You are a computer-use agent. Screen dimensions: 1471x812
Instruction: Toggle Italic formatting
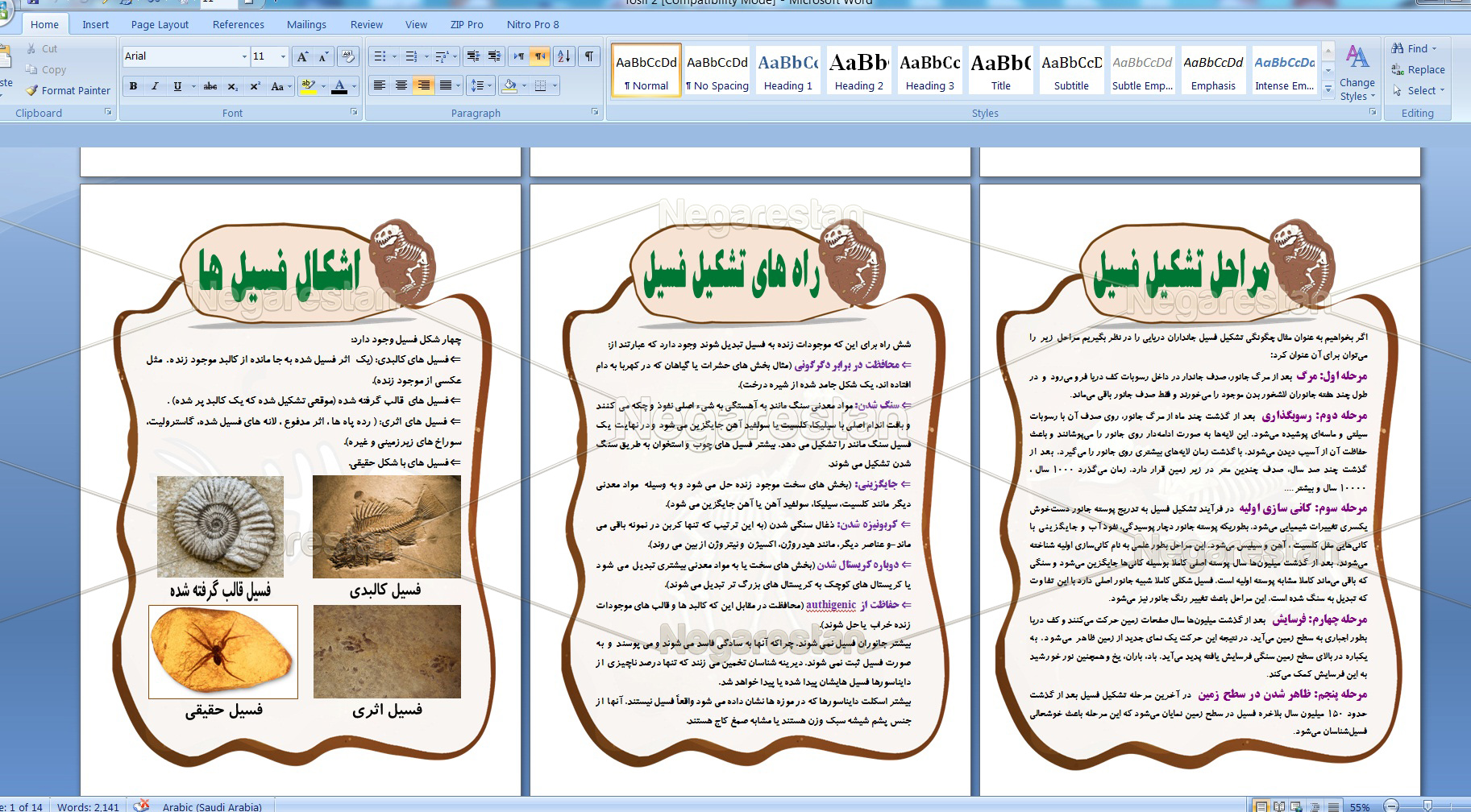155,86
